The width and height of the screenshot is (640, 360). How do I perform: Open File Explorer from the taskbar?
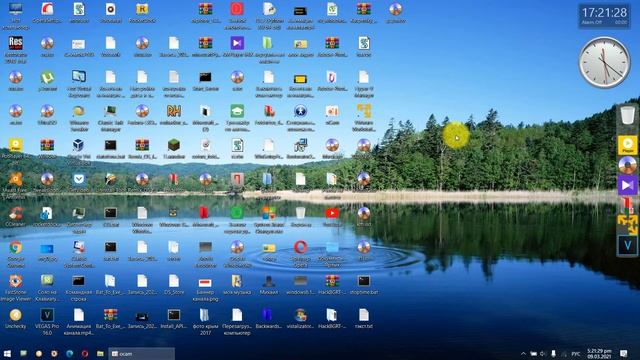point(100,353)
